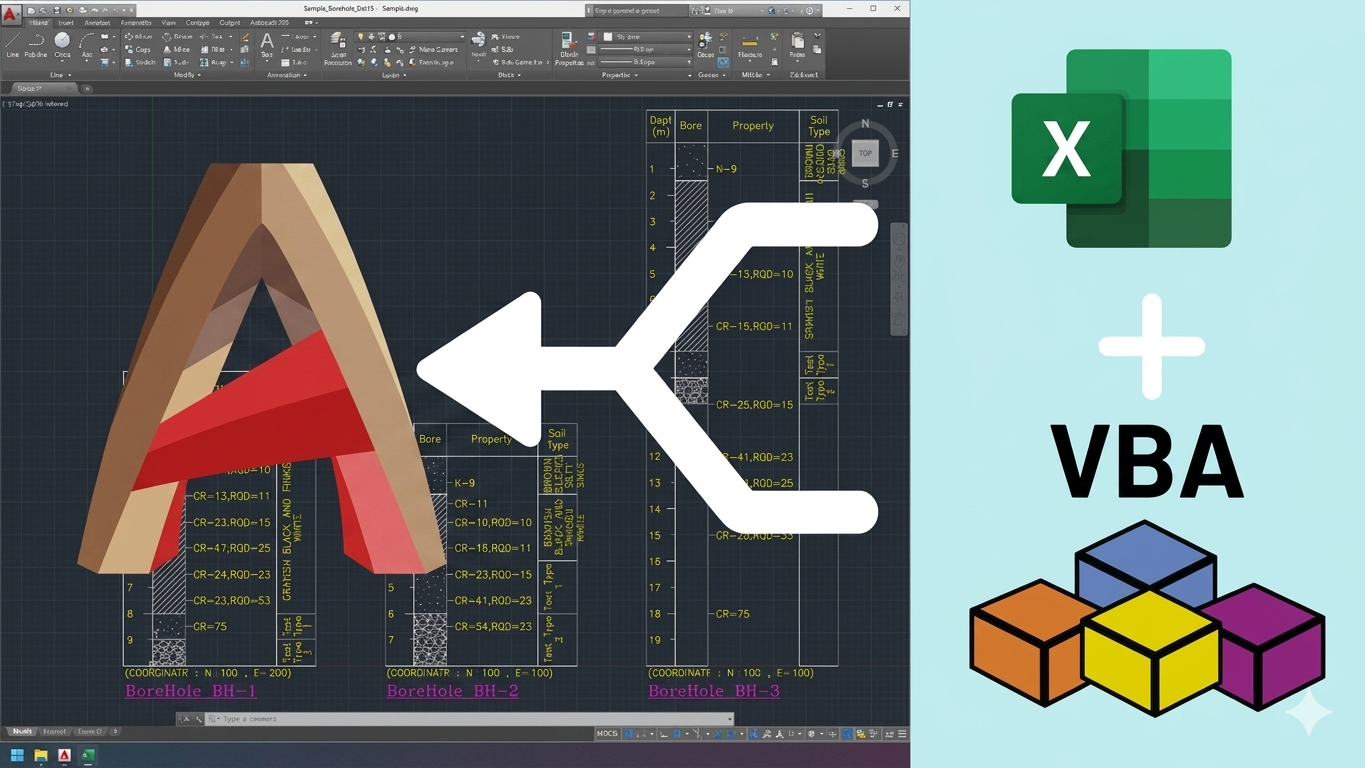This screenshot has width=1365, height=768.
Task: Click the color swatch in Properties panel
Action: click(x=607, y=37)
